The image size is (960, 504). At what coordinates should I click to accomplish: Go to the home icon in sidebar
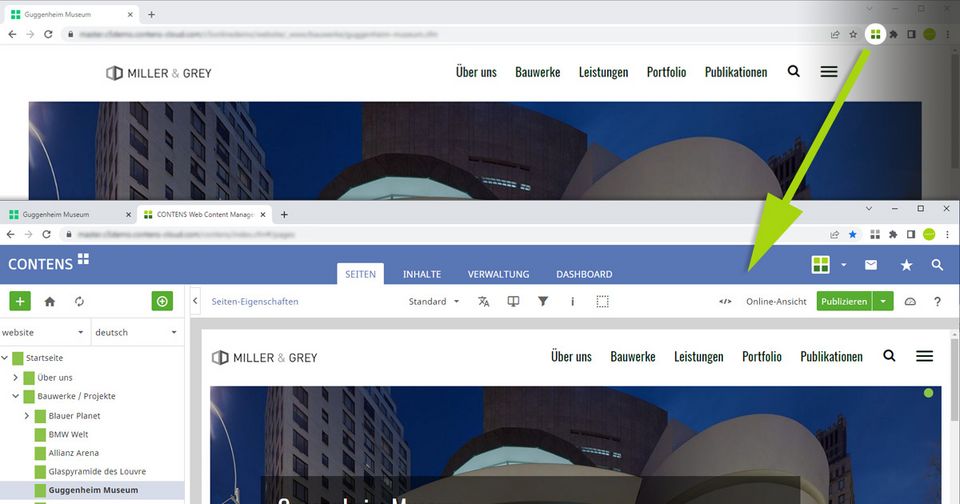coord(50,301)
